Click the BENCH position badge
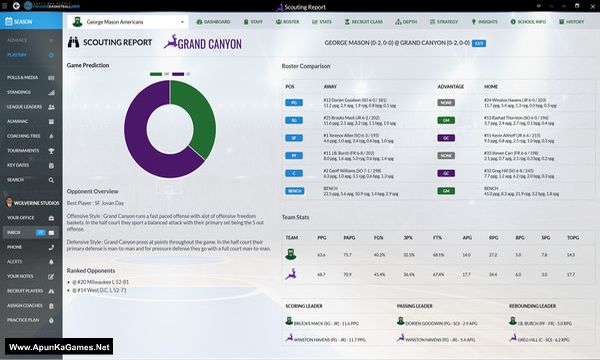 click(x=294, y=191)
